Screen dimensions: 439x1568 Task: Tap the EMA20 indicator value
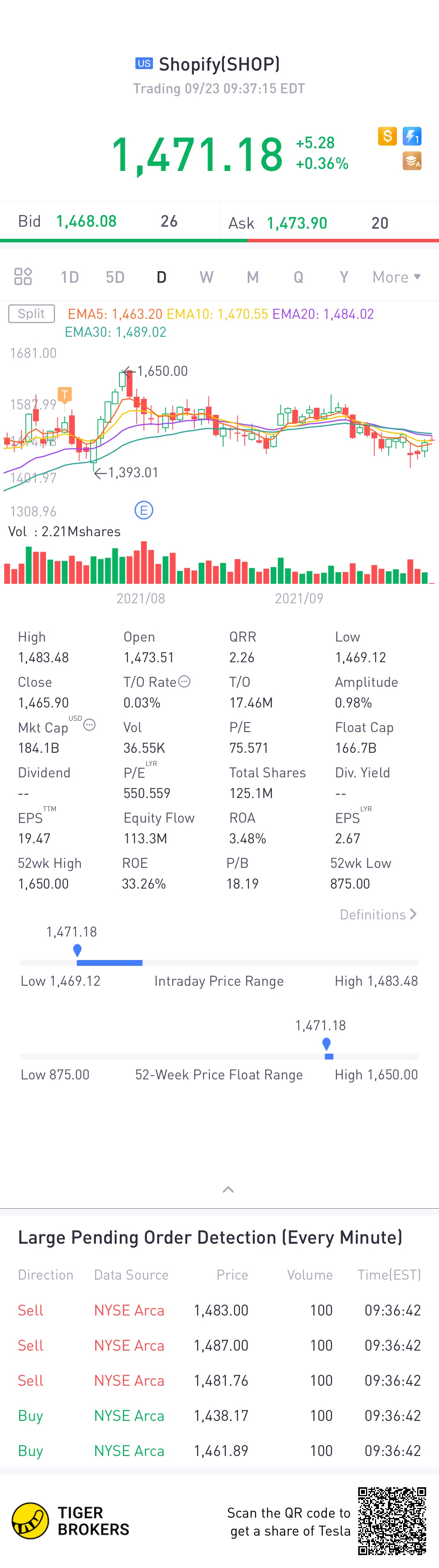tap(323, 314)
